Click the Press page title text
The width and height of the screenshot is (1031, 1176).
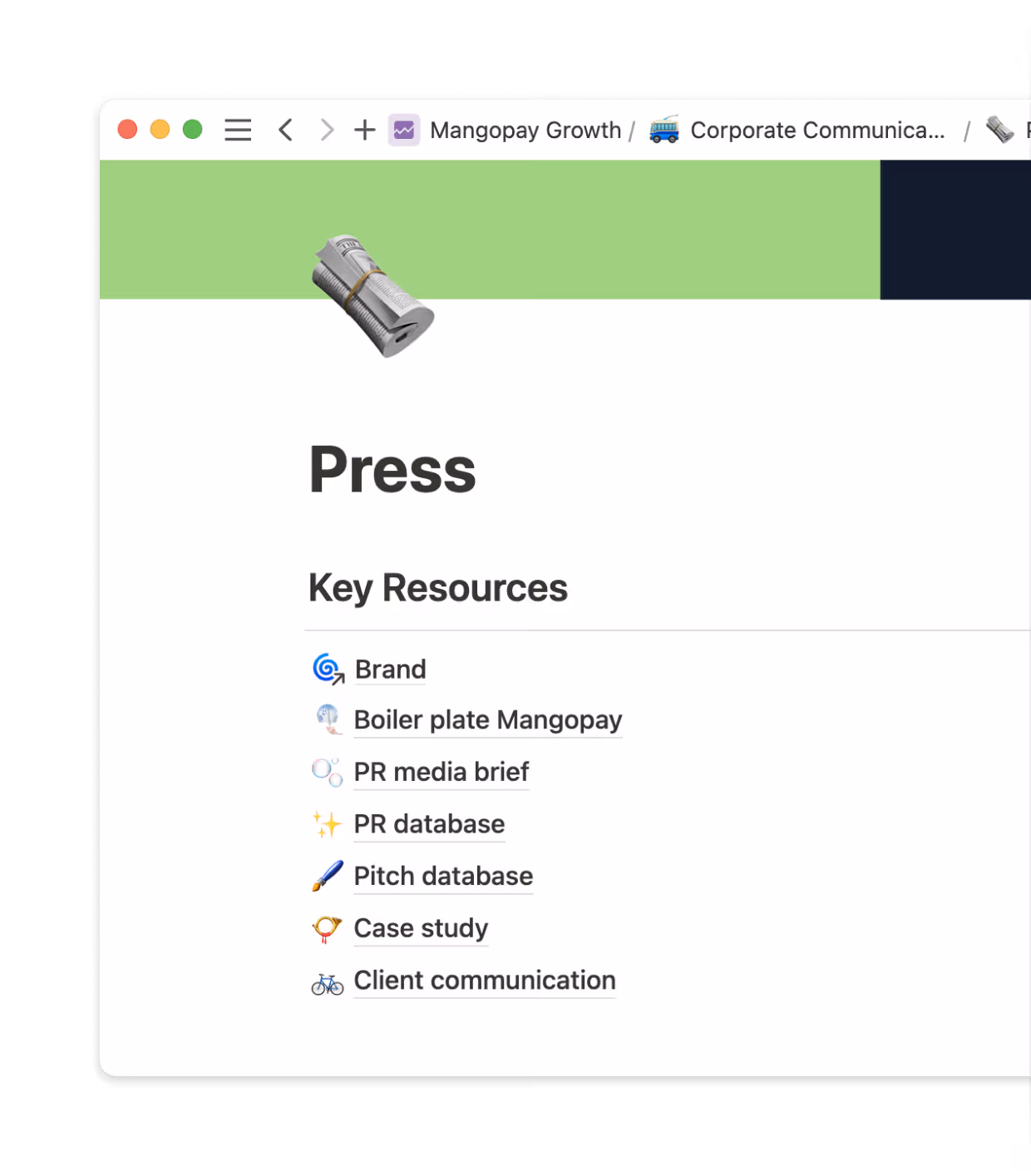coord(392,470)
